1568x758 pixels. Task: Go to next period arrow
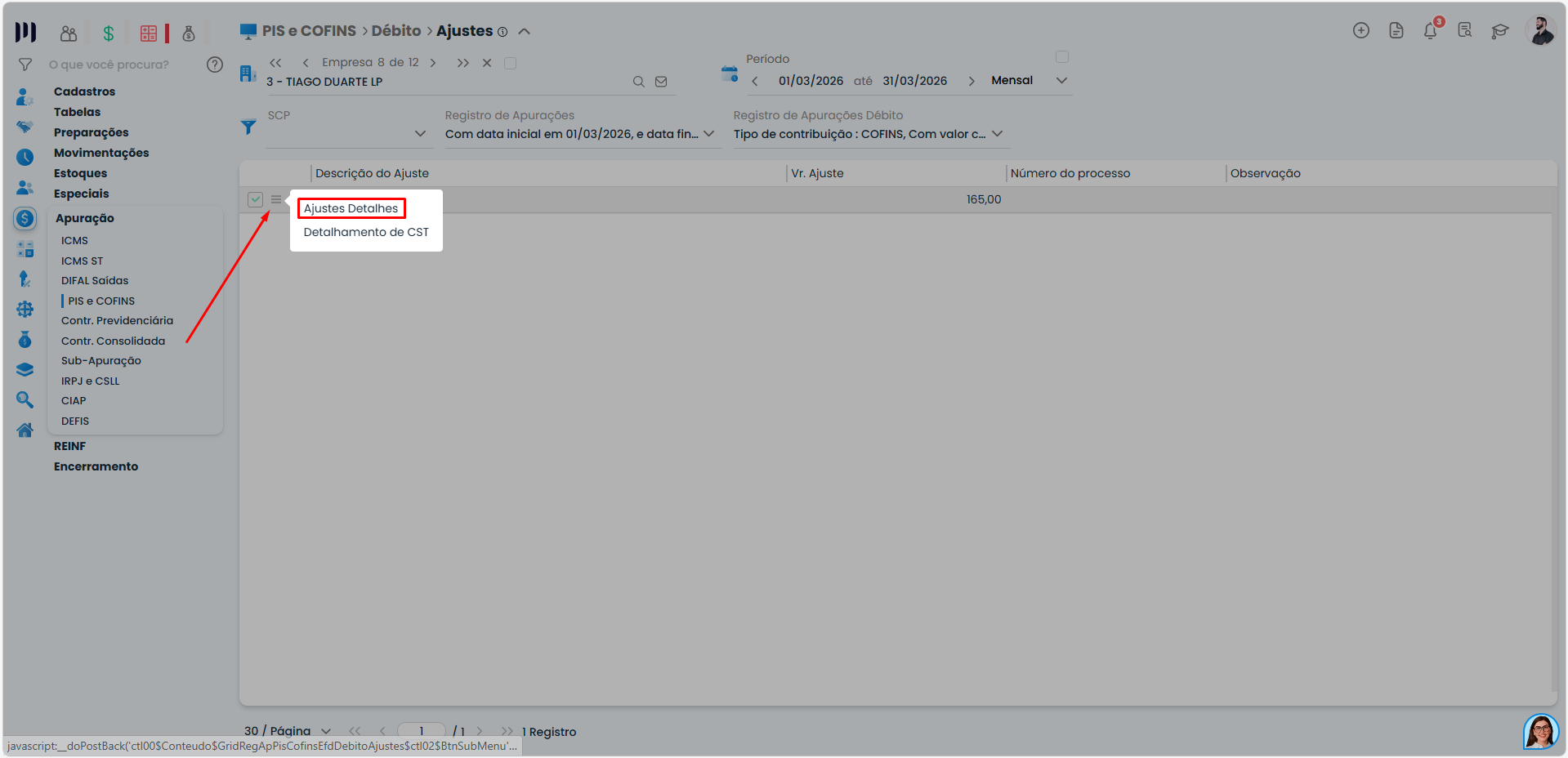click(972, 81)
